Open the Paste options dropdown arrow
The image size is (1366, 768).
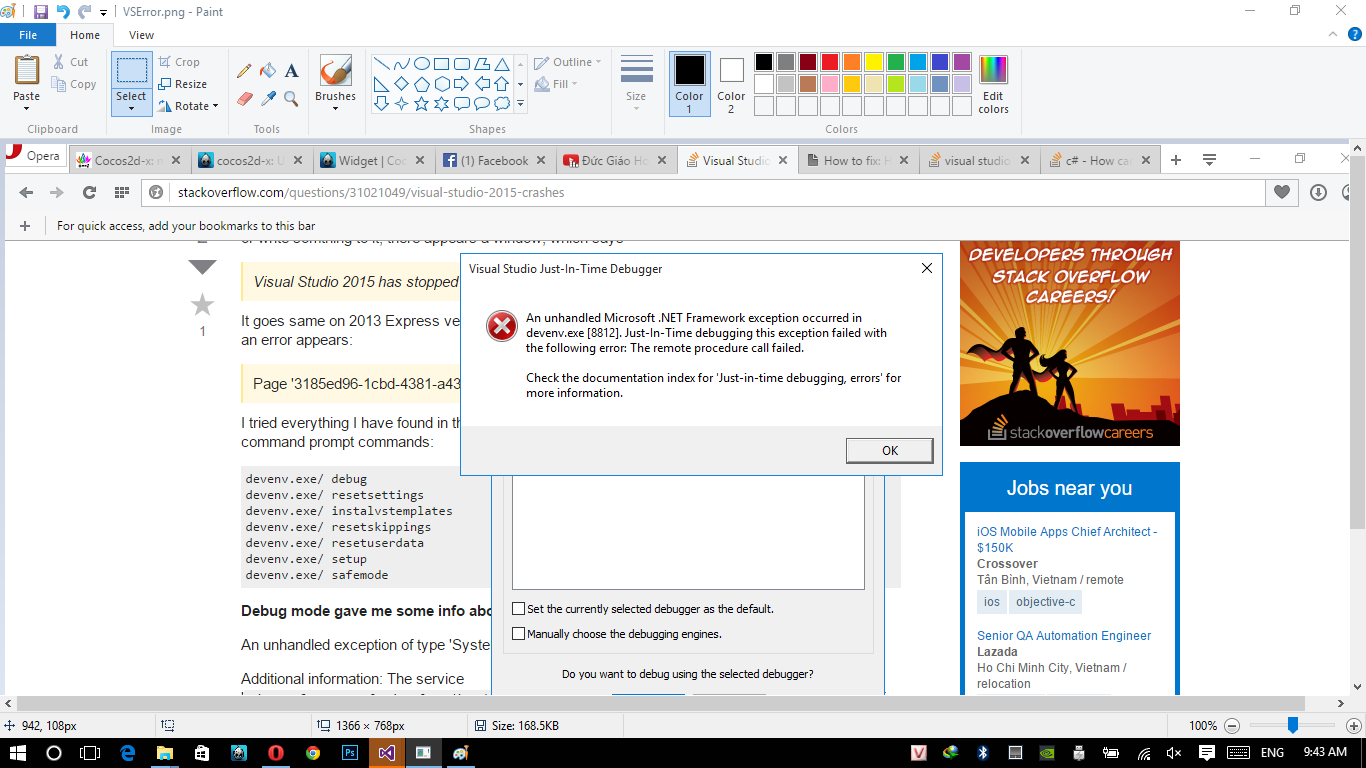[27, 108]
